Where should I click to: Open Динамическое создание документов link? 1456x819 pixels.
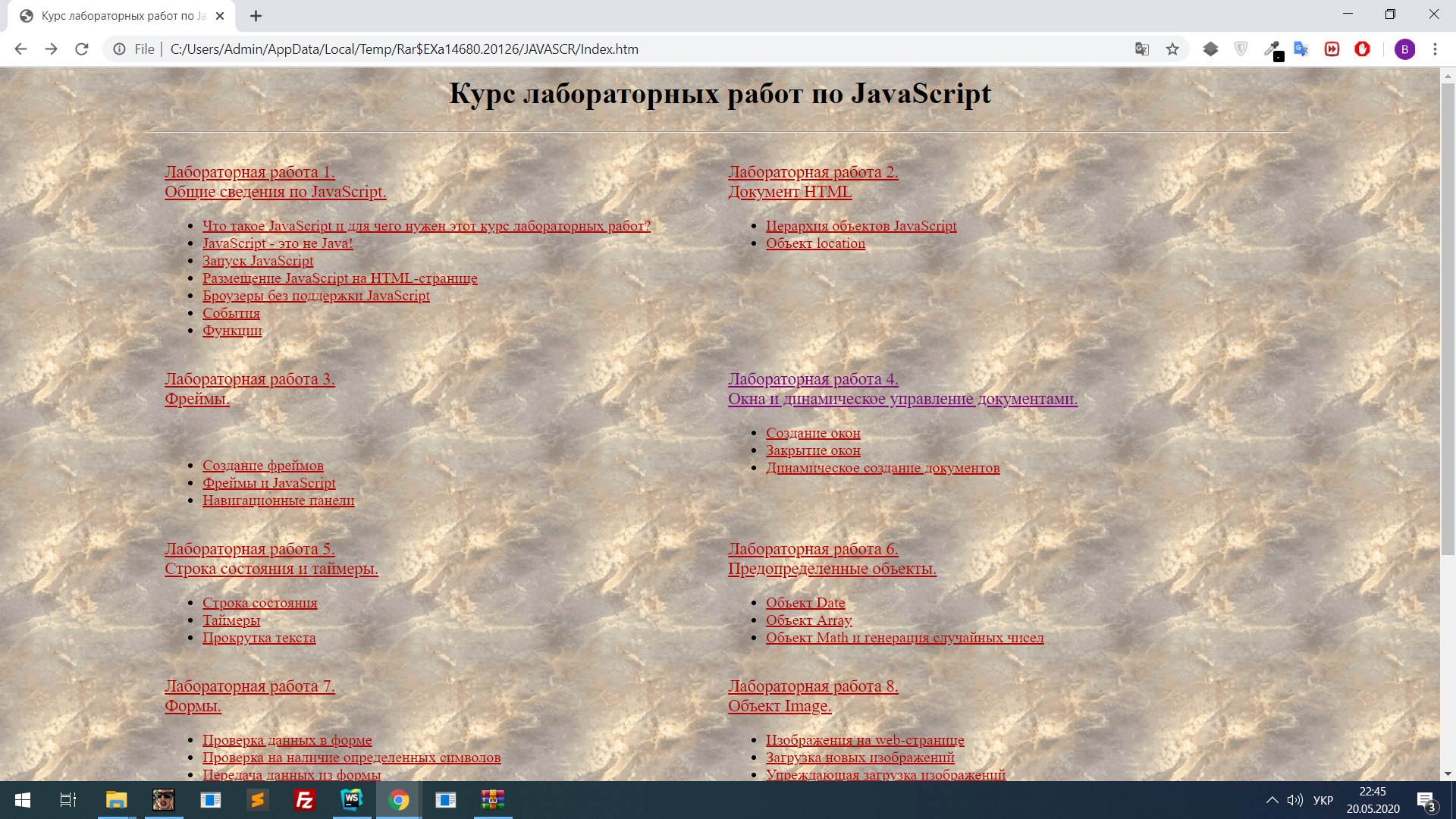pyautogui.click(x=883, y=468)
